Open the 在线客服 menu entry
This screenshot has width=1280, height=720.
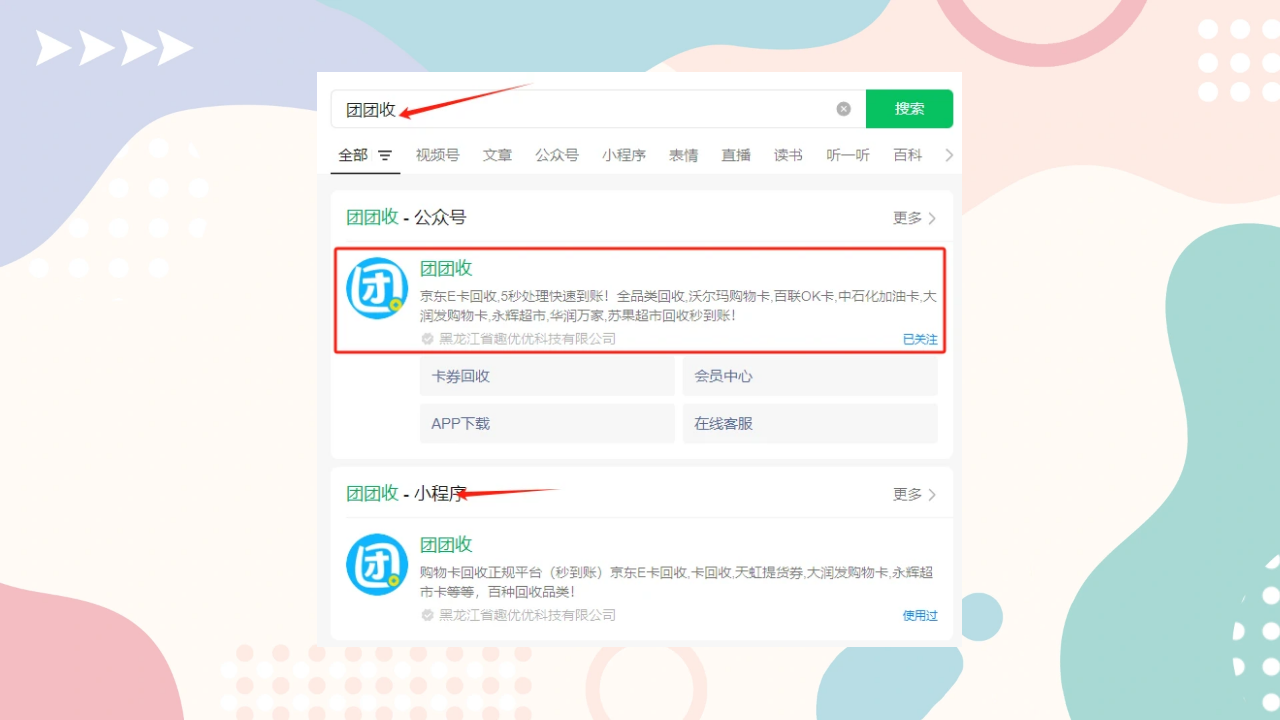810,423
